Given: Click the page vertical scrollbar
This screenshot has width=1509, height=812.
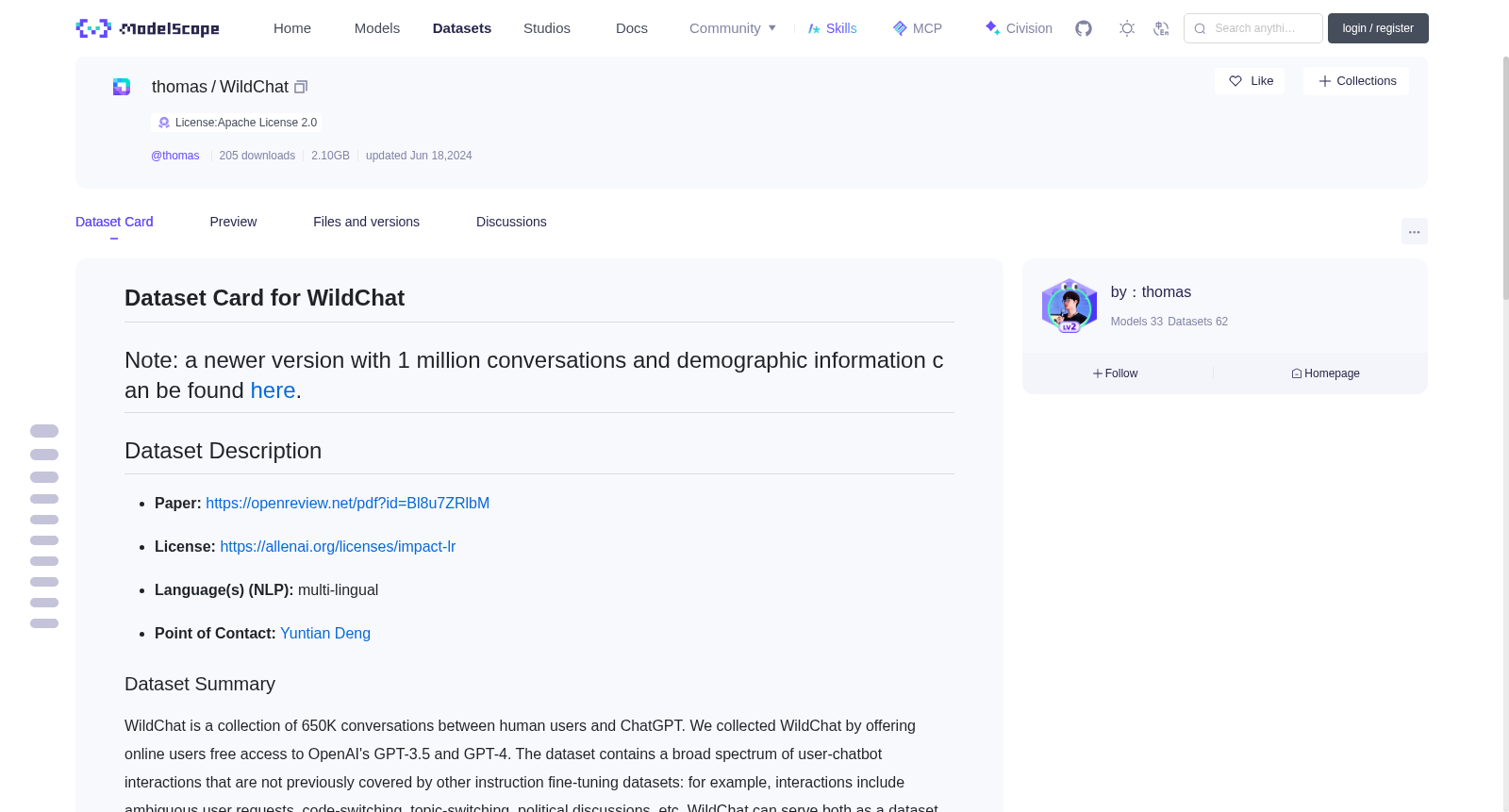Looking at the screenshot, I should click(1505, 177).
